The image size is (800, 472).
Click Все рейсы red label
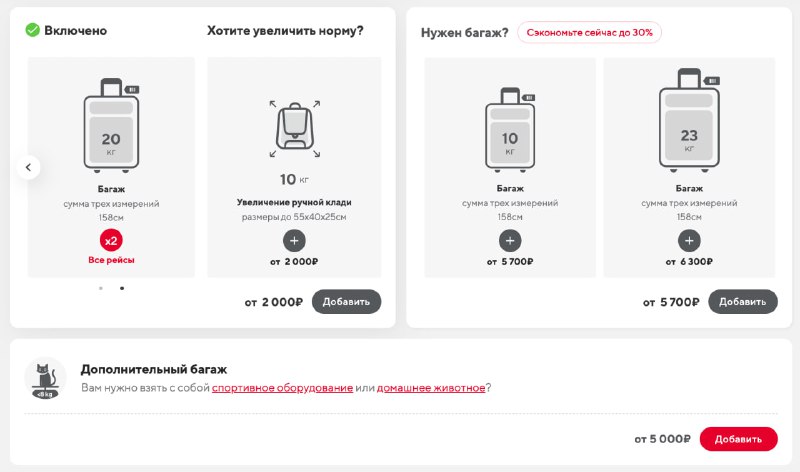pos(111,260)
